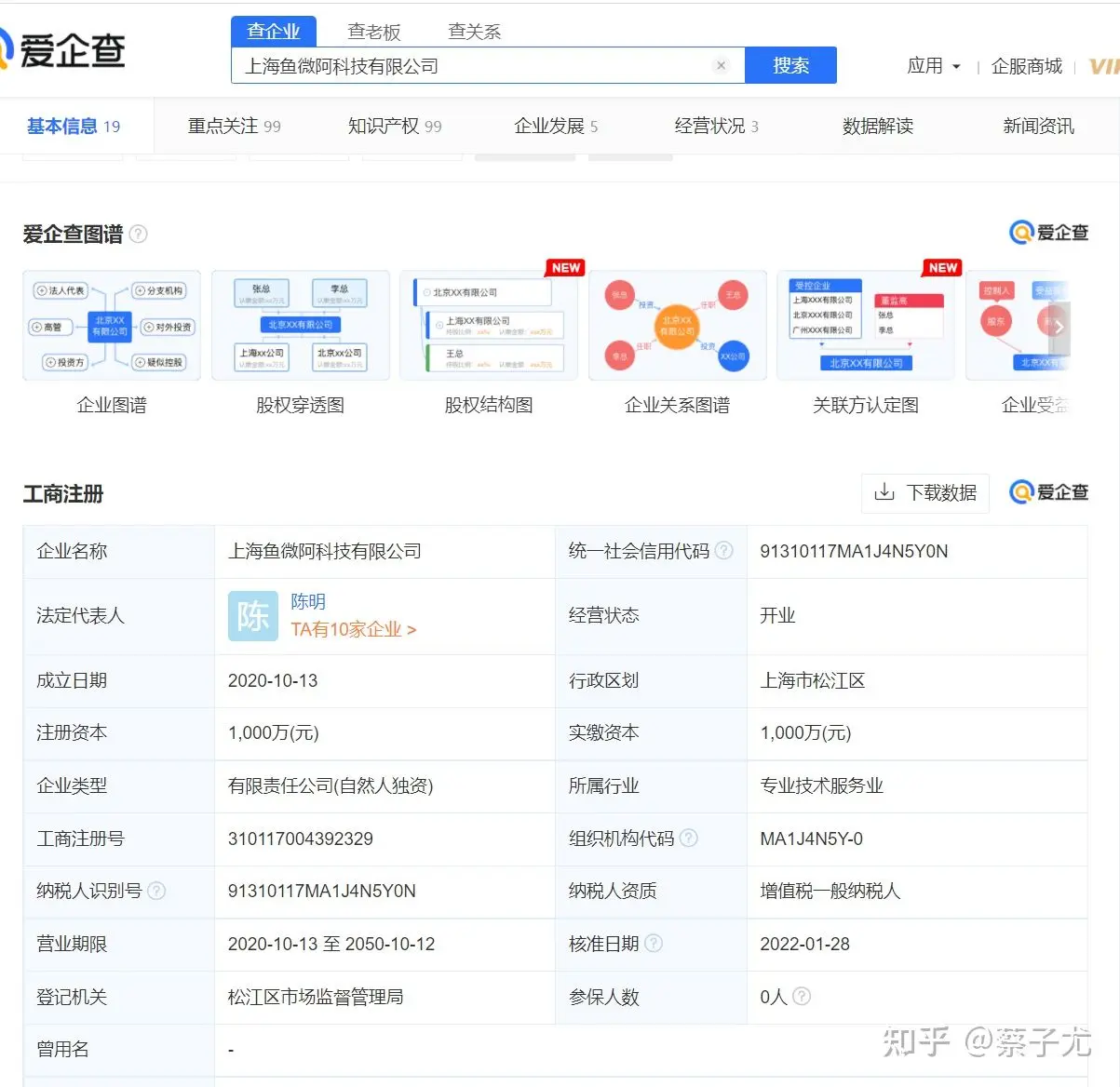Click the 下载数据 button
Screen dimensions: 1120x1087
pos(925,492)
